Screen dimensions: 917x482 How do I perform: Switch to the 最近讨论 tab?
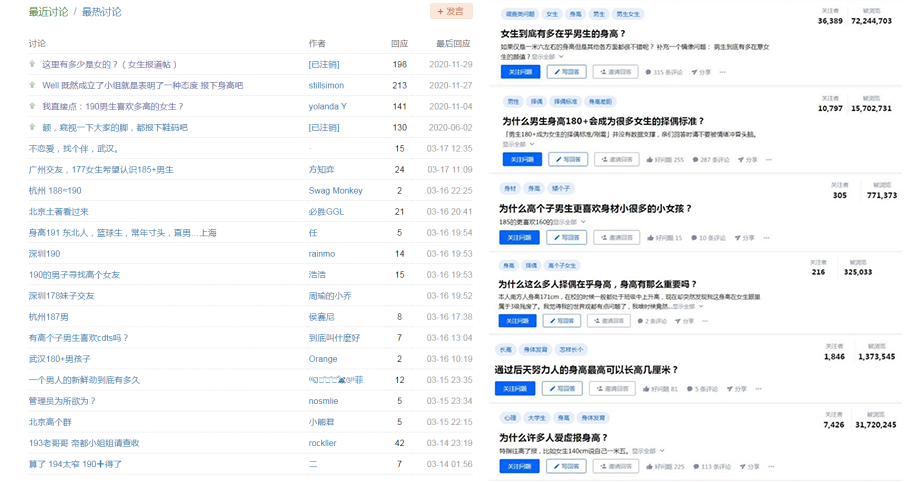click(x=49, y=12)
